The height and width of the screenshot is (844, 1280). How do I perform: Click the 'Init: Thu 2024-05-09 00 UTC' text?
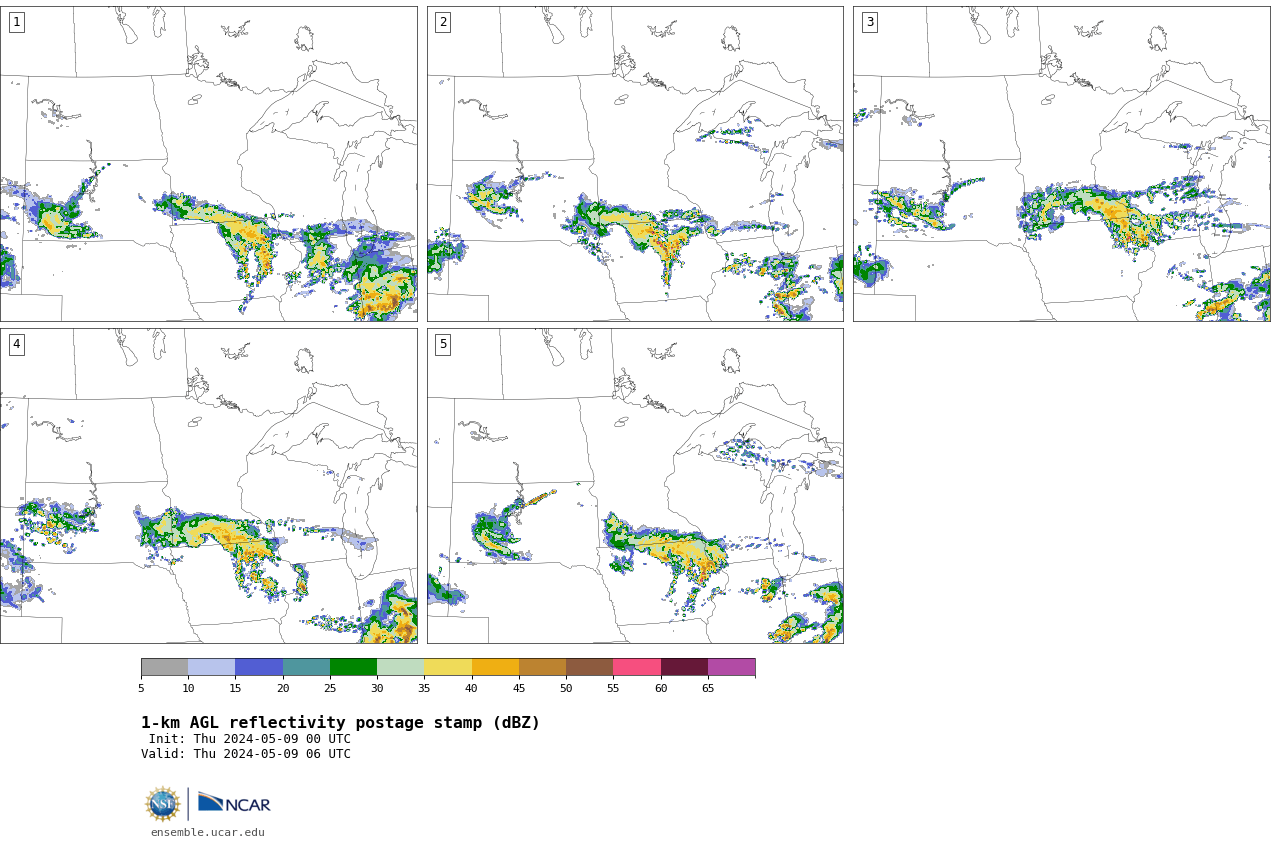pos(250,739)
